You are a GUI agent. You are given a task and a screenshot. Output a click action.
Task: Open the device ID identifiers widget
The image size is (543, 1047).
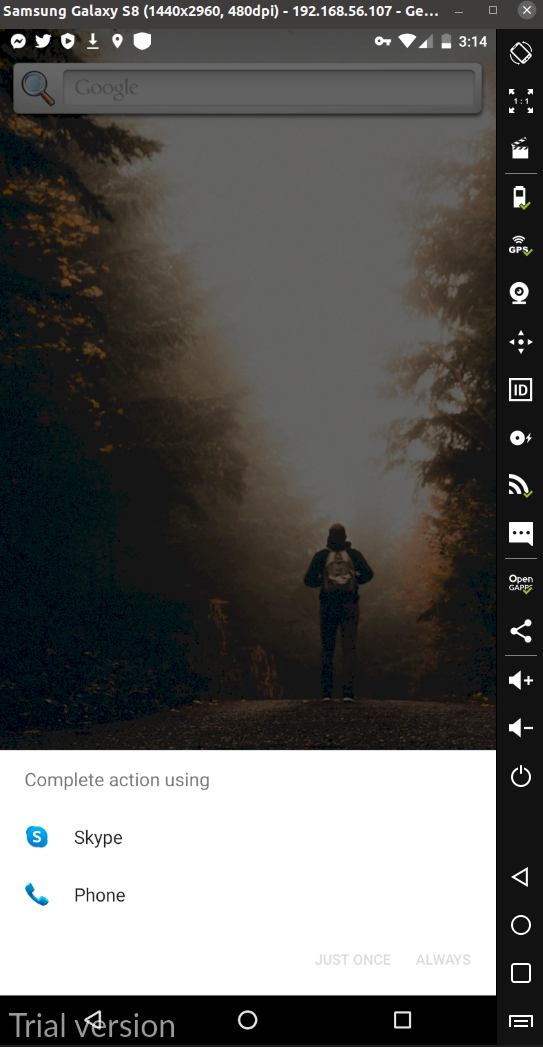520,389
